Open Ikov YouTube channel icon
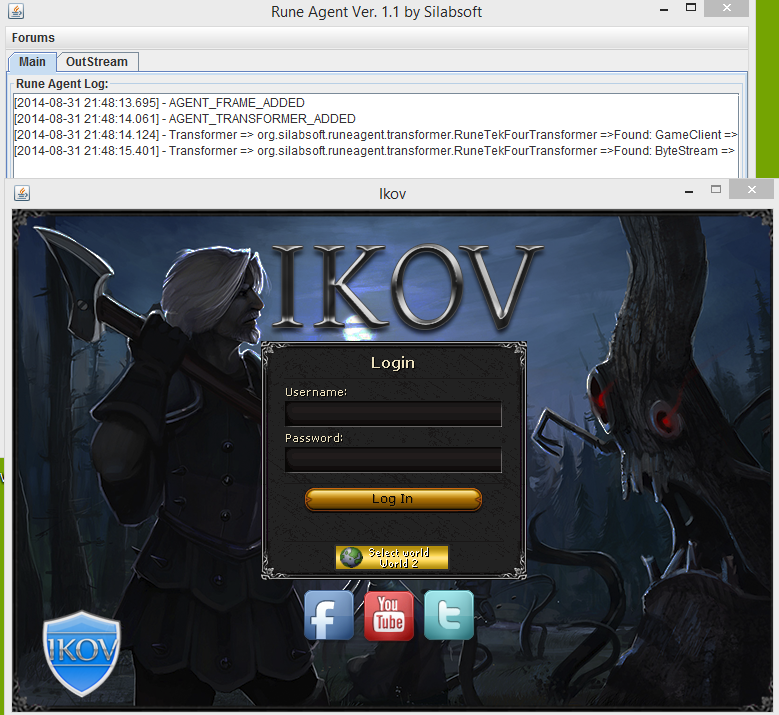Viewport: 779px width, 715px height. [x=389, y=615]
